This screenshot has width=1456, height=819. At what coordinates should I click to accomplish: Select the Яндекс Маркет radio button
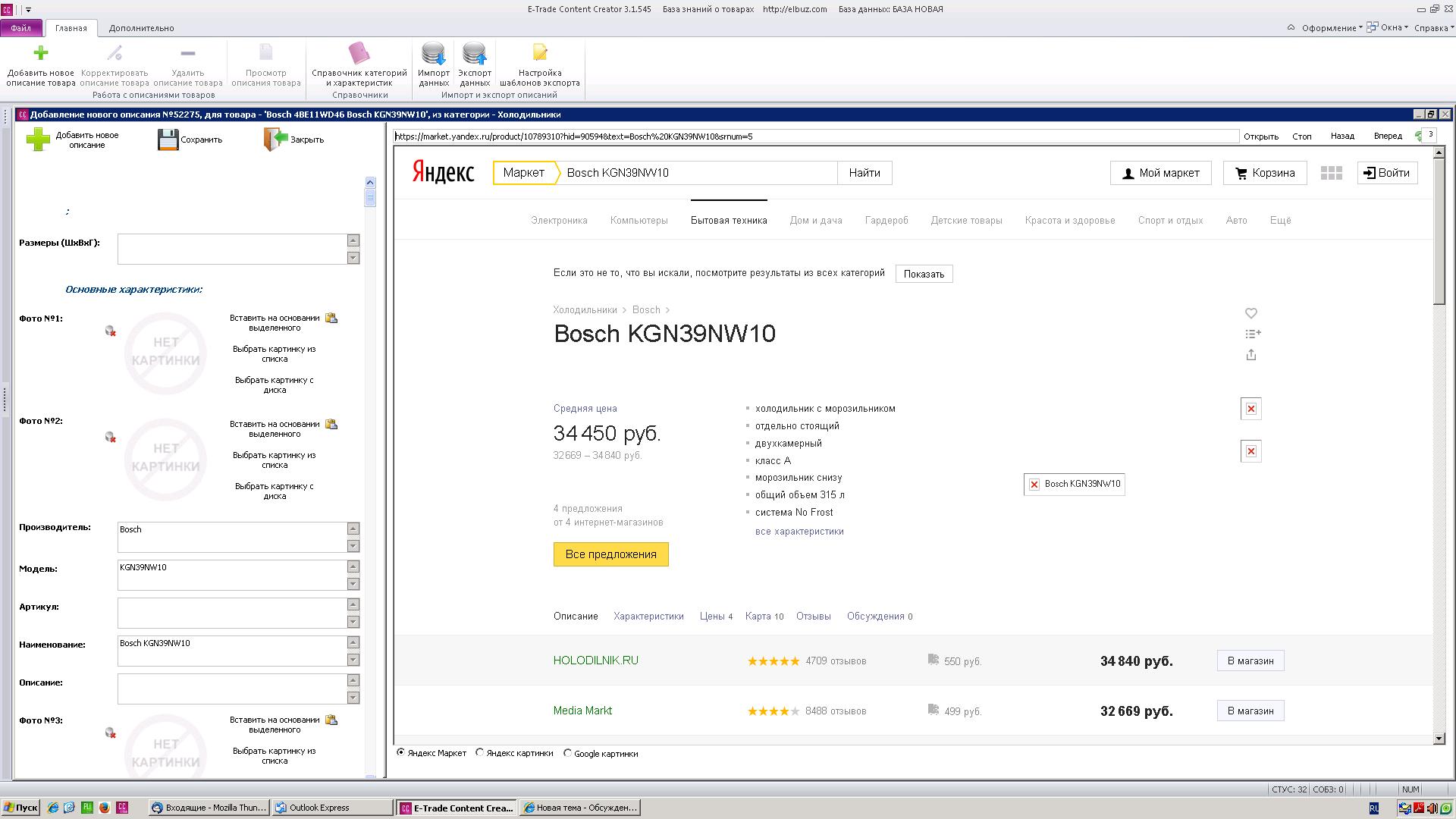(401, 753)
